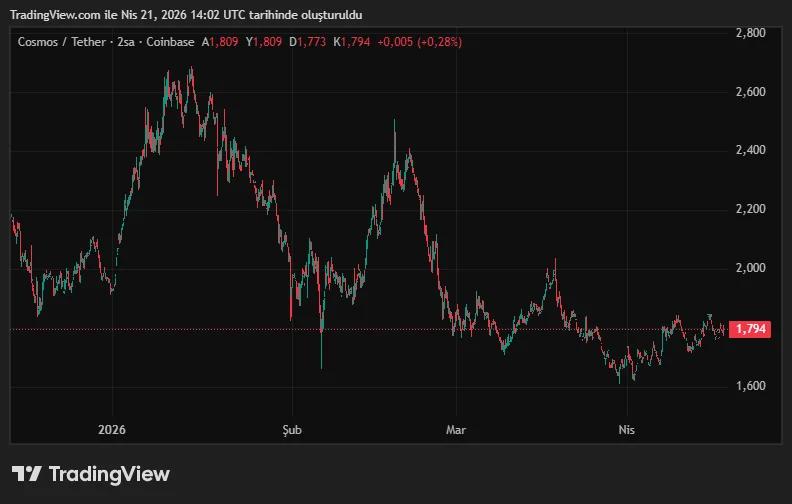Click the Nis label on time axis
This screenshot has height=504, width=792.
click(x=626, y=428)
